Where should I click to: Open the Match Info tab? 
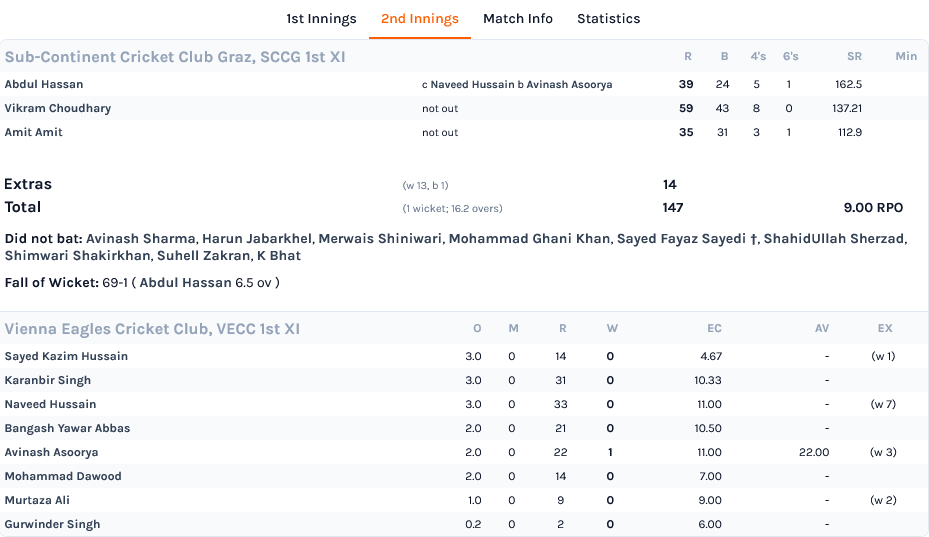coord(518,19)
